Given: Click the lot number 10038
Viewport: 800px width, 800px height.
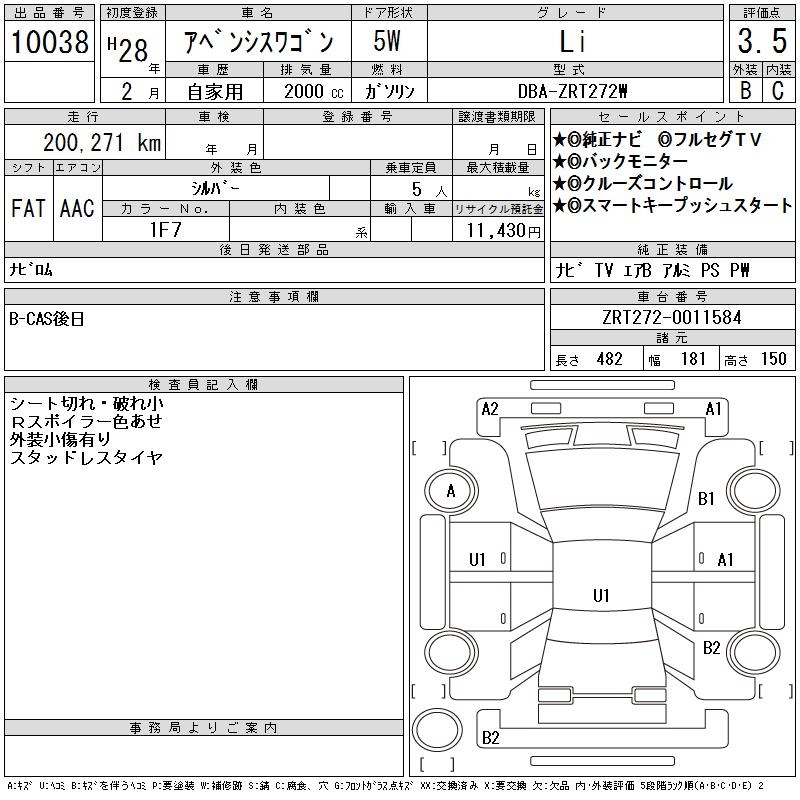Looking at the screenshot, I should (x=50, y=43).
